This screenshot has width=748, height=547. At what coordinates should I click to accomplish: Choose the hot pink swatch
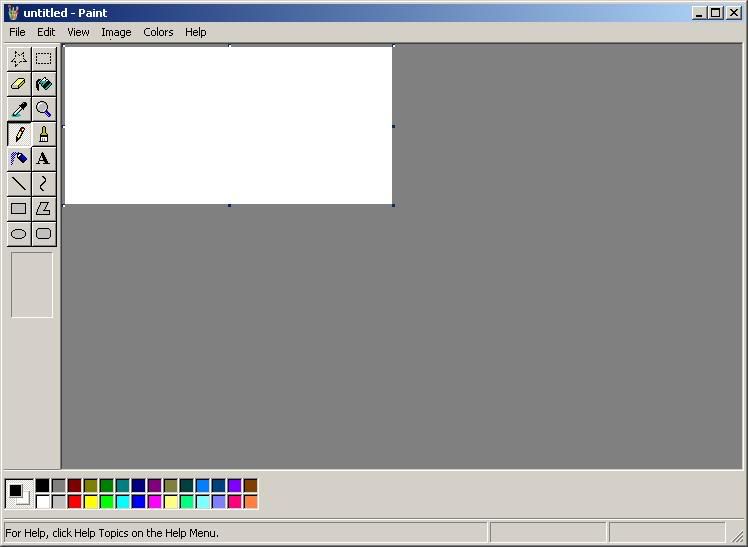[x=234, y=502]
